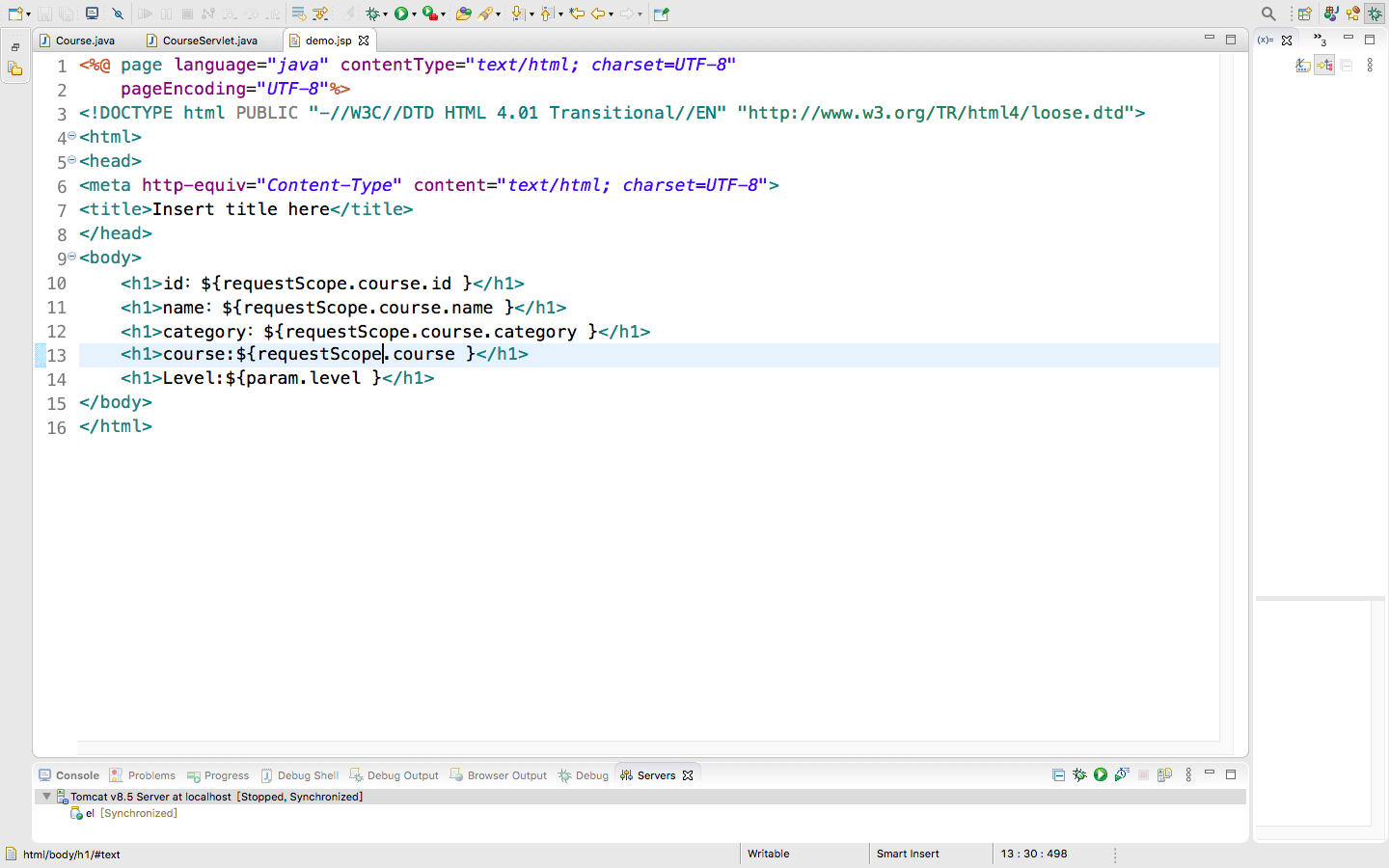Click the Open Console monitor icon in toolbar
Viewport: 1389px width, 868px height.
tap(92, 14)
